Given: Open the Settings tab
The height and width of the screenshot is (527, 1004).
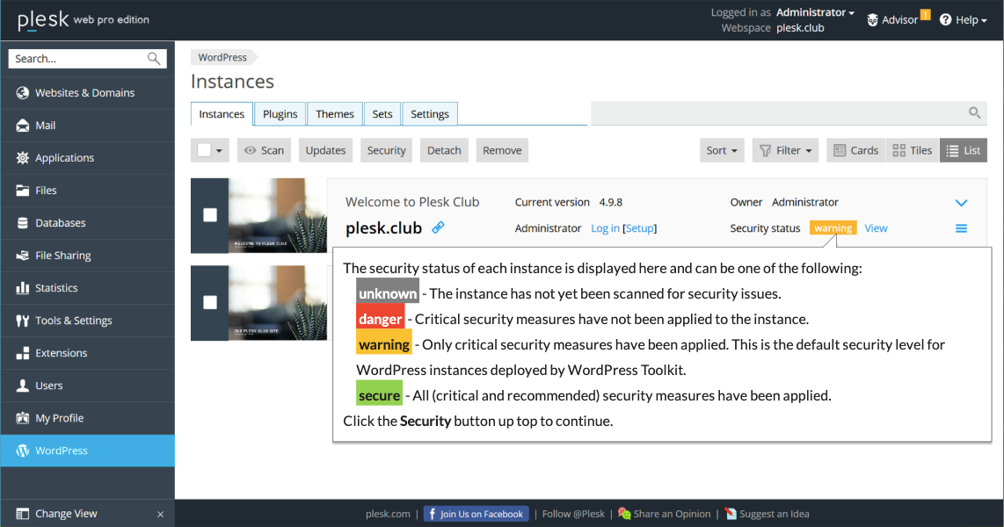Looking at the screenshot, I should point(430,114).
